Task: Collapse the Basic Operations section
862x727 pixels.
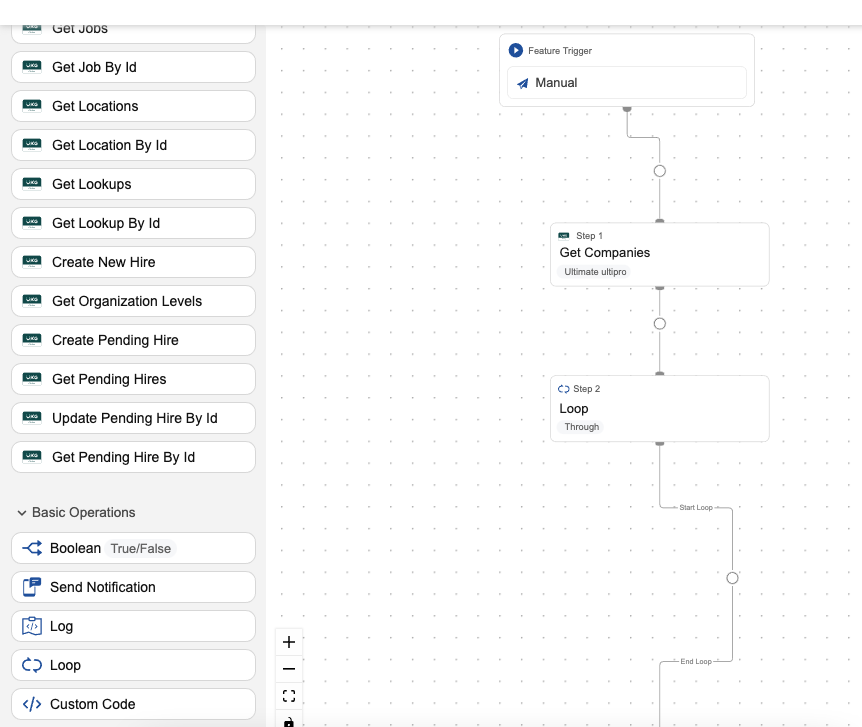Action: [x=76, y=513]
